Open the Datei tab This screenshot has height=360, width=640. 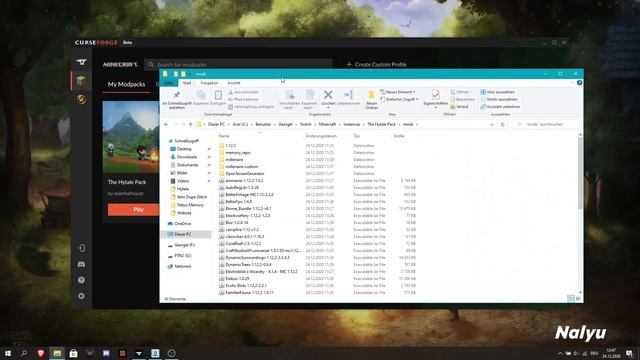(x=169, y=83)
